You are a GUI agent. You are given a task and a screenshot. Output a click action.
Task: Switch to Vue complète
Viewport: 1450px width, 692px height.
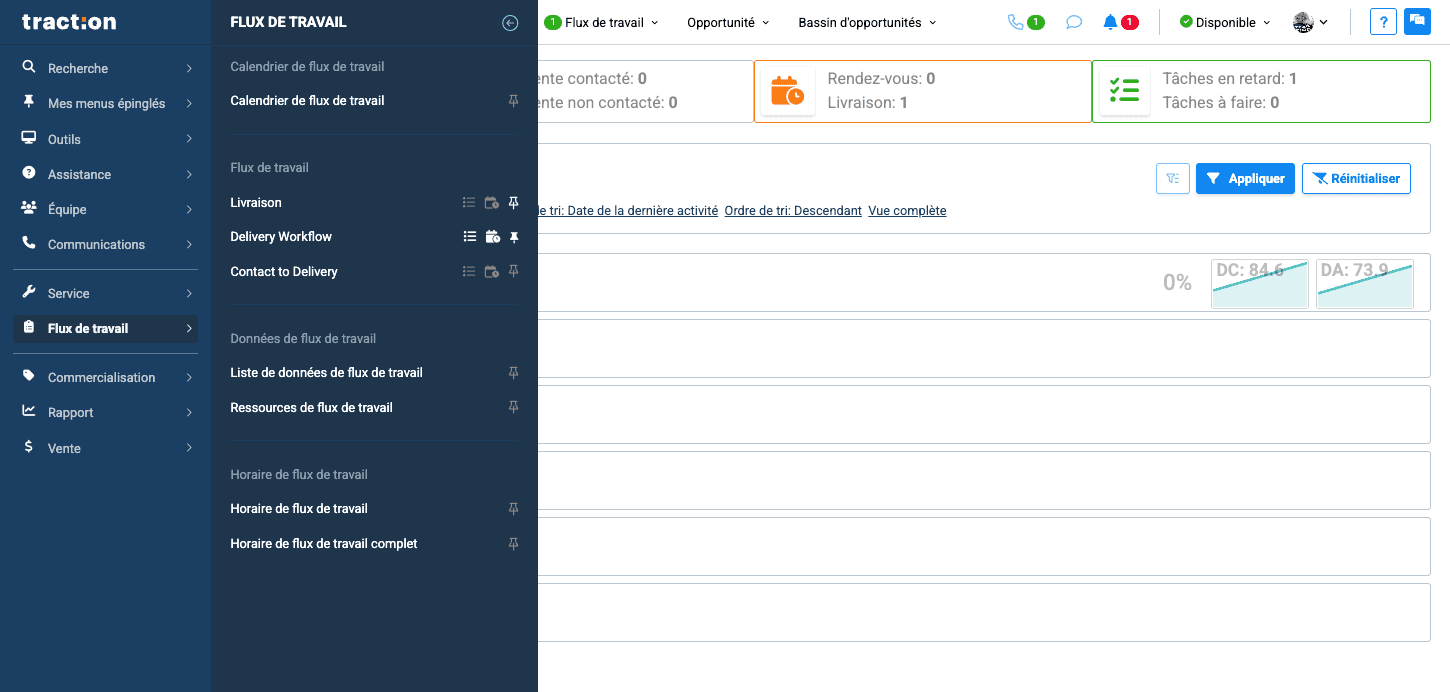(907, 211)
